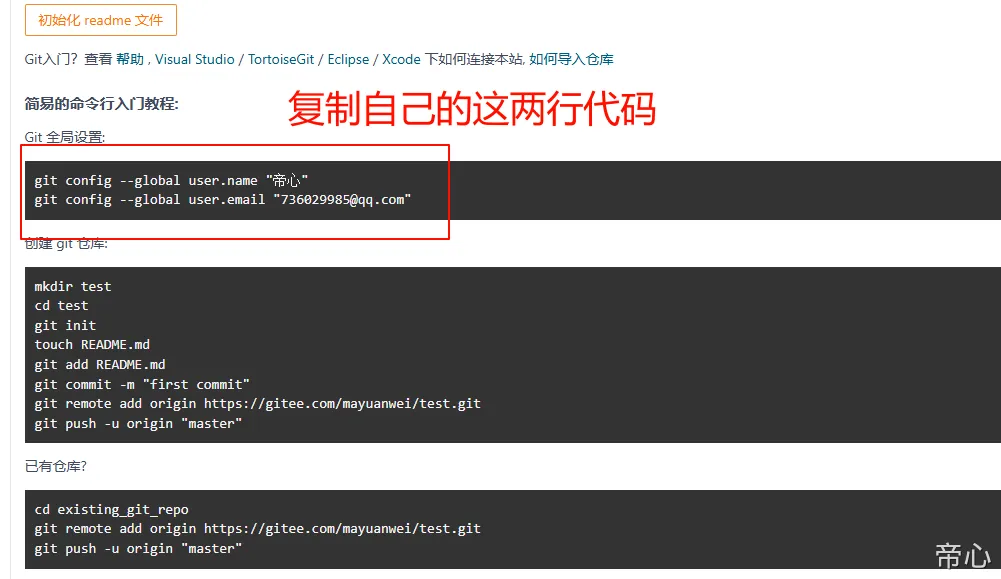1001x579 pixels.
Task: Click the 初始化 readme 文件 button
Action: click(x=101, y=20)
